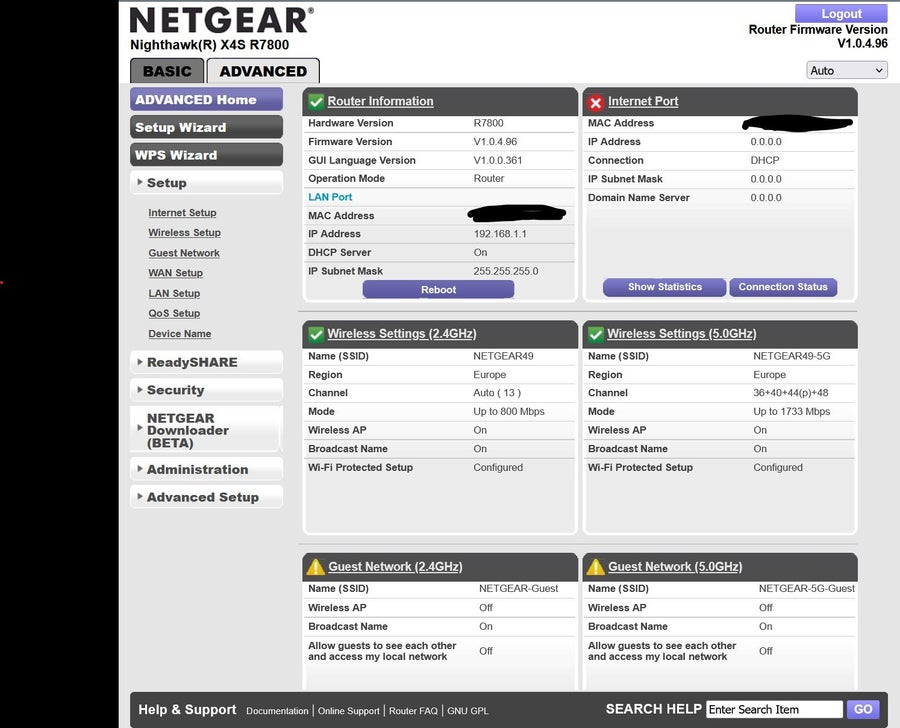Click guest SSID value NETGEAR-Guest
The width and height of the screenshot is (900, 728).
[518, 588]
